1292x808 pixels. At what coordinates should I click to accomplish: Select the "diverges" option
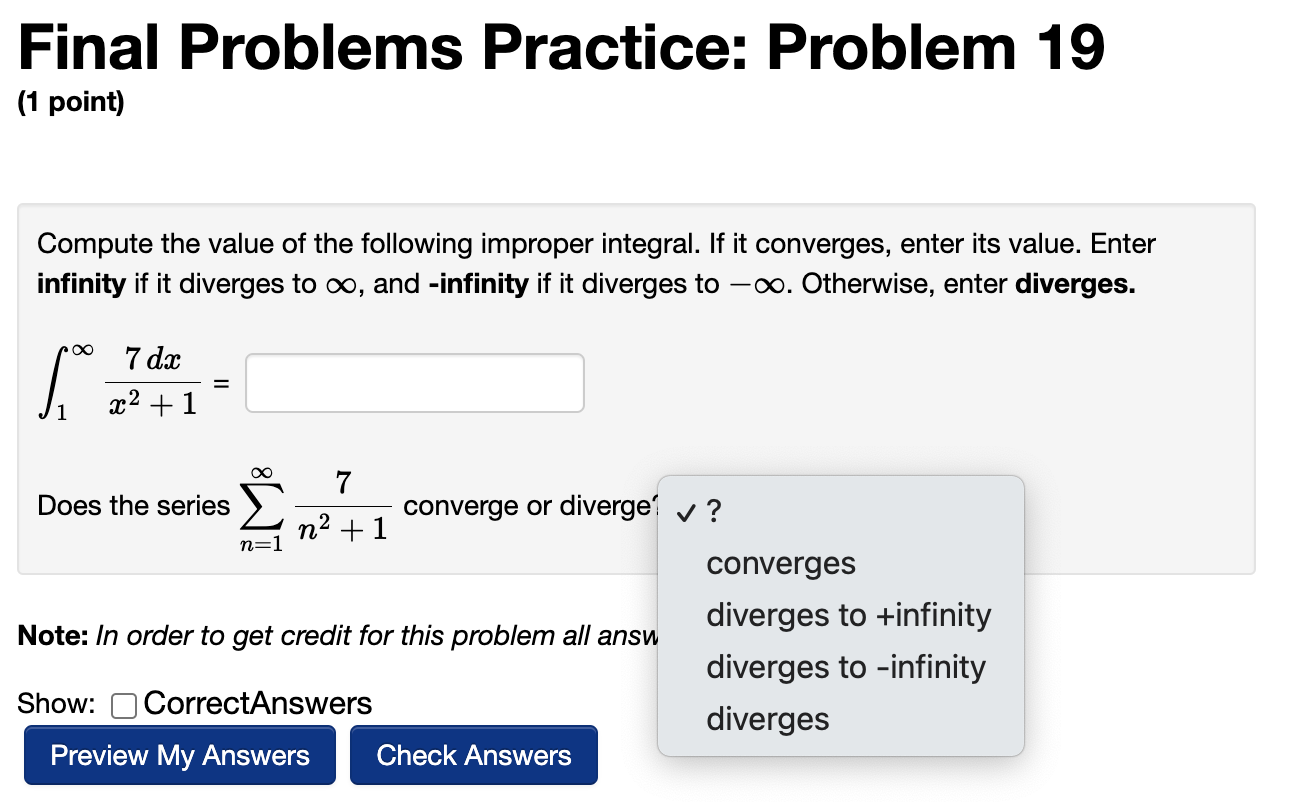(x=766, y=719)
